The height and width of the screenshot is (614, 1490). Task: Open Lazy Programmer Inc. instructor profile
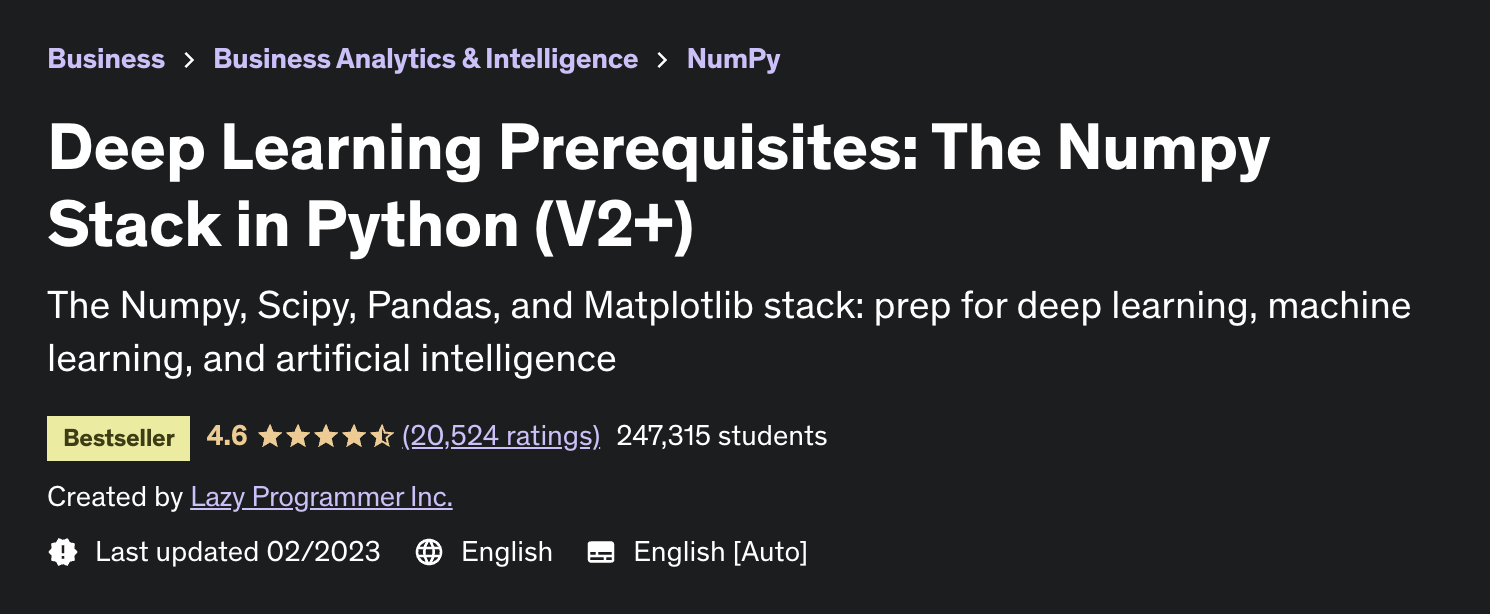[x=322, y=497]
